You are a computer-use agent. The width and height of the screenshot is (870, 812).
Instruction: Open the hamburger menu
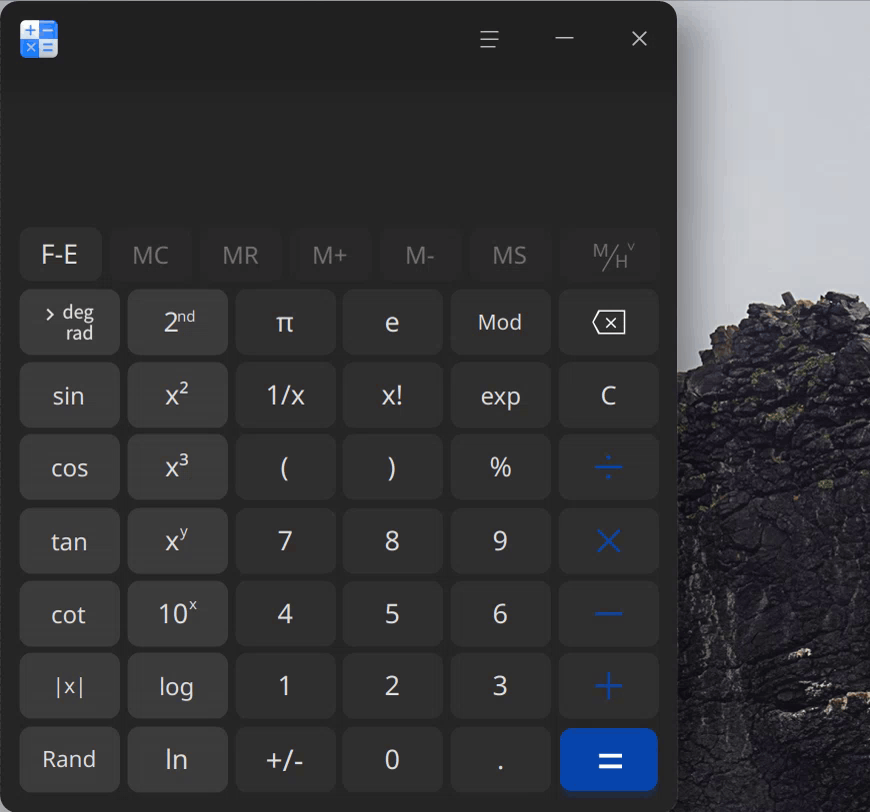tap(489, 39)
